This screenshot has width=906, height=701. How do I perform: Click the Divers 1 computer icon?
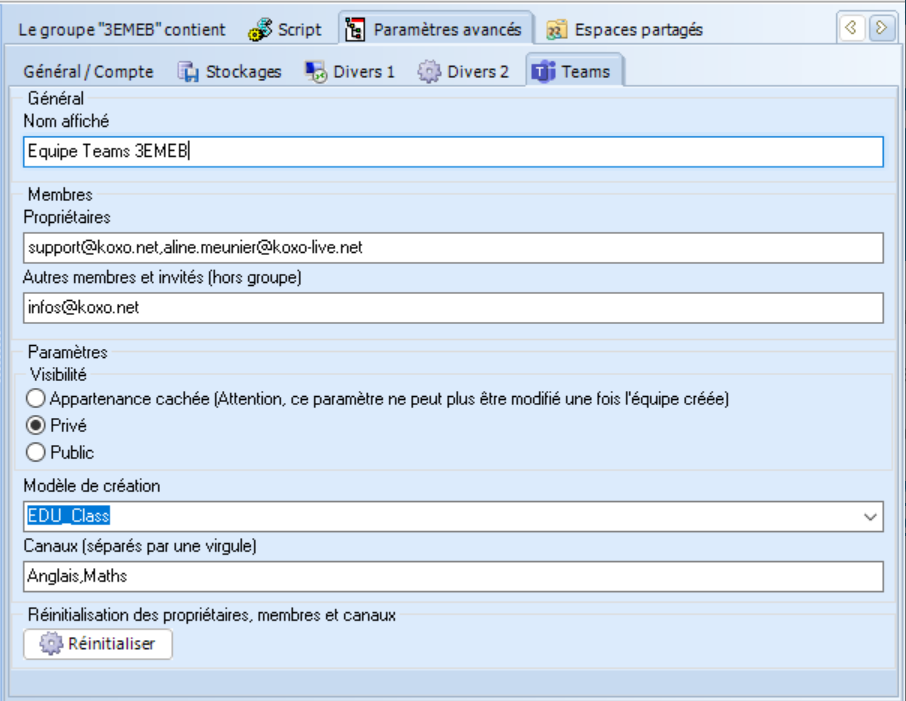click(x=316, y=72)
